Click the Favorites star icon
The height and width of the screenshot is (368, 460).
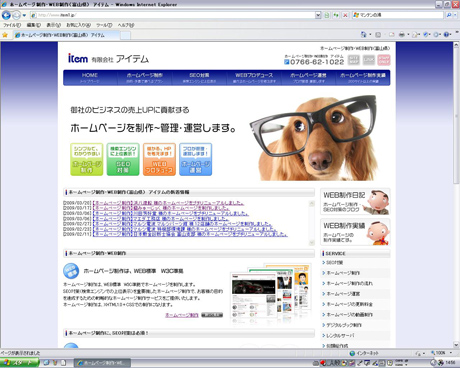[5, 35]
